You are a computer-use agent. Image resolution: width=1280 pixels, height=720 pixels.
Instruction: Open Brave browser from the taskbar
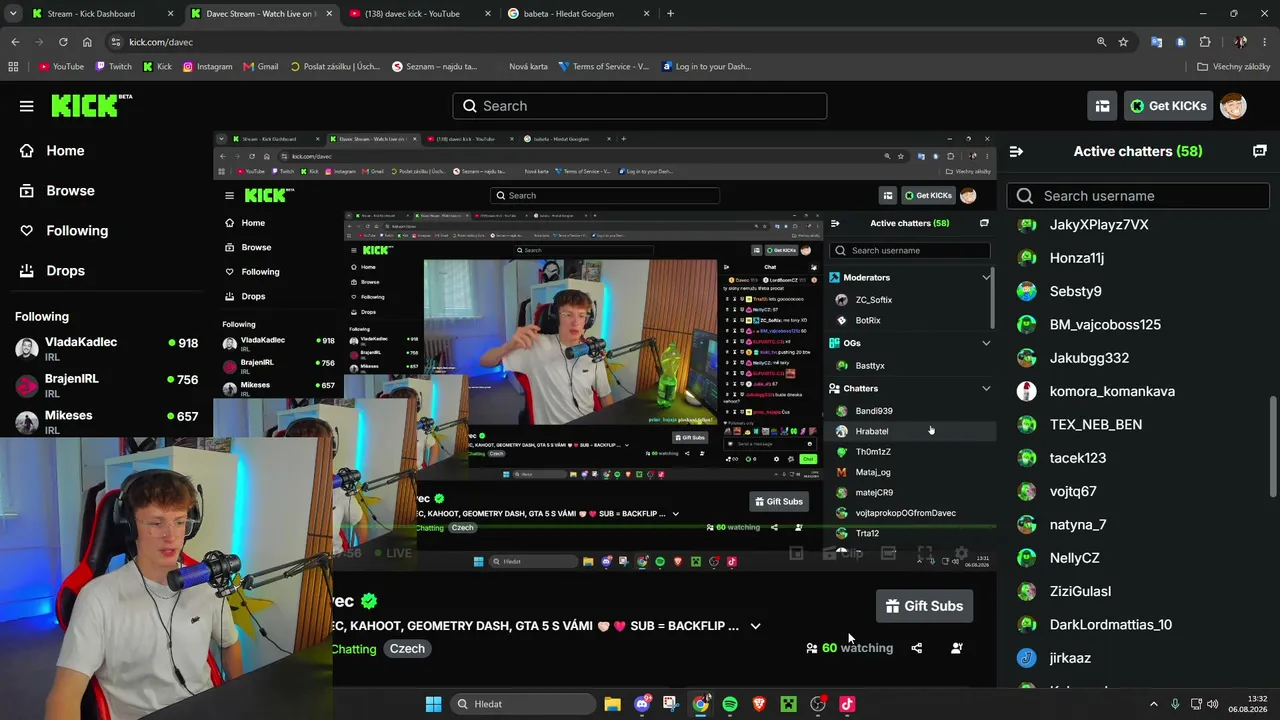point(759,704)
